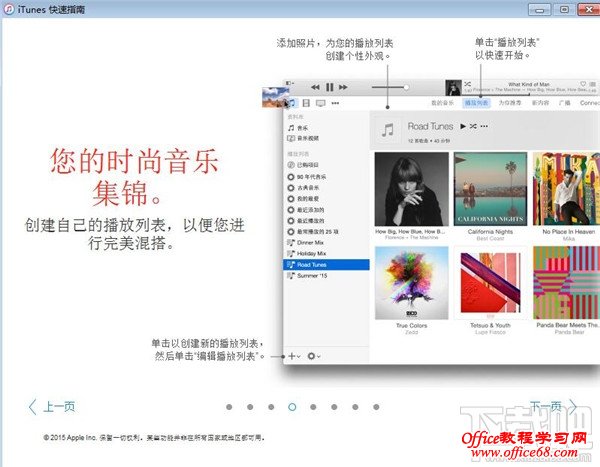Select the highlighted Road Tunes playlist
Image resolution: width=600 pixels, height=467 pixels.
(x=326, y=265)
